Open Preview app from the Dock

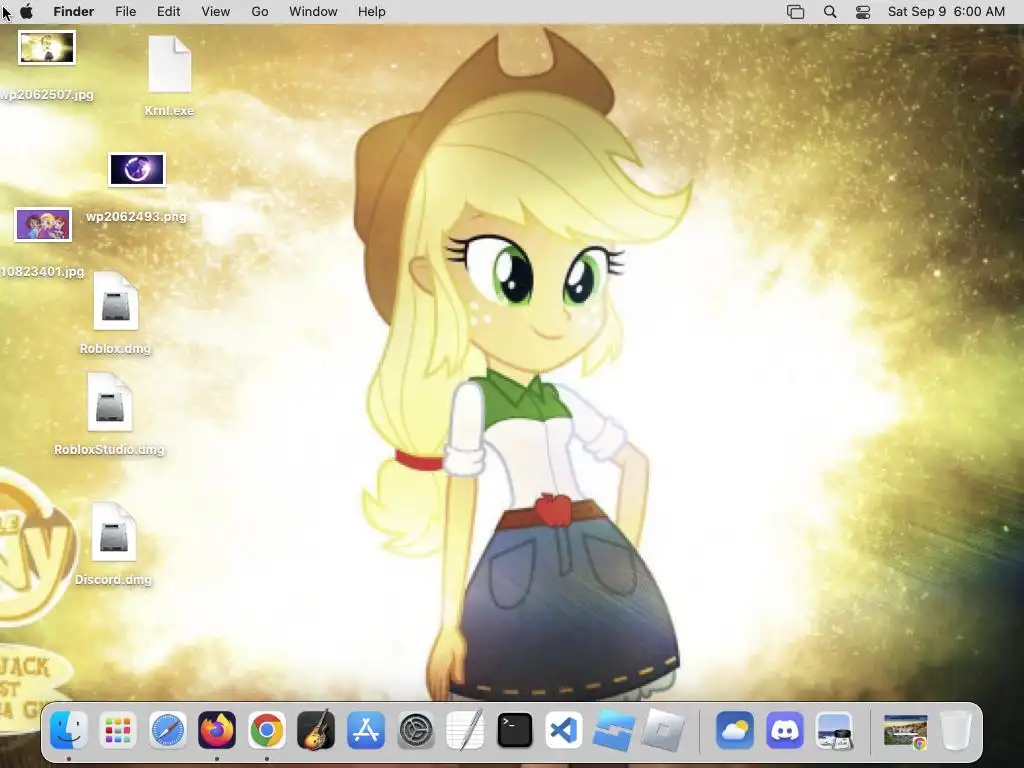835,730
